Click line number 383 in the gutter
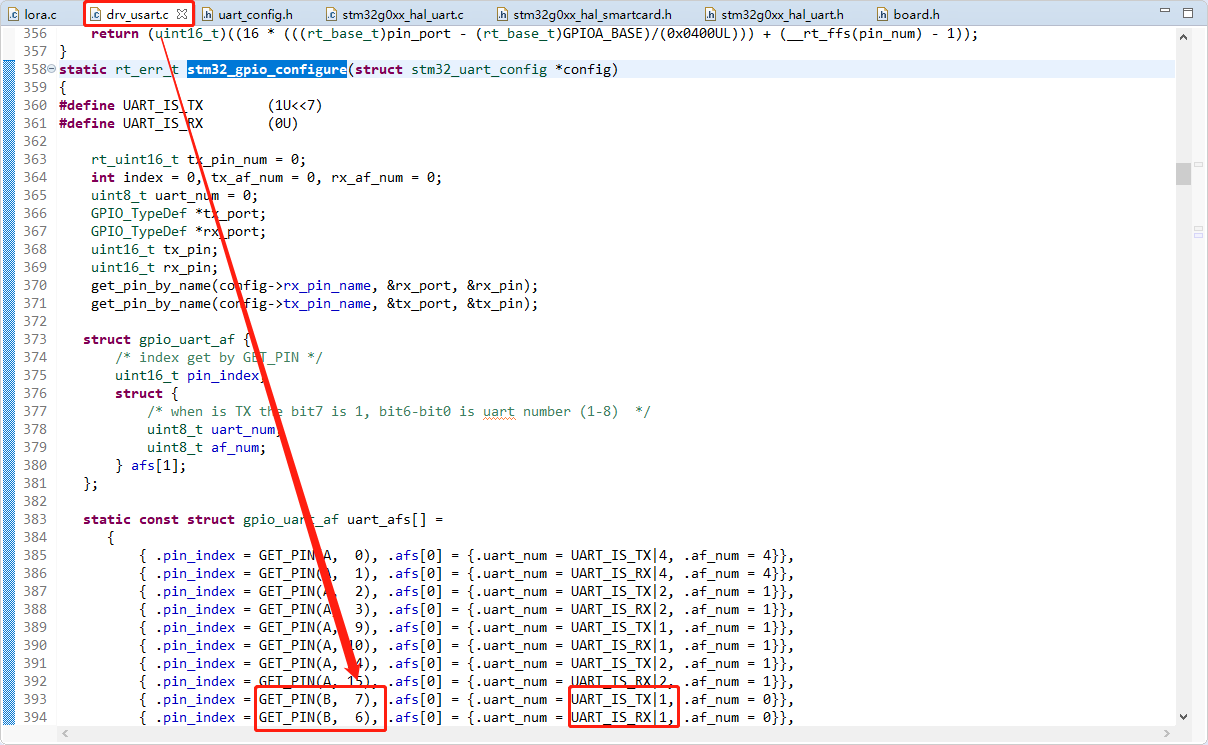 [x=33, y=519]
